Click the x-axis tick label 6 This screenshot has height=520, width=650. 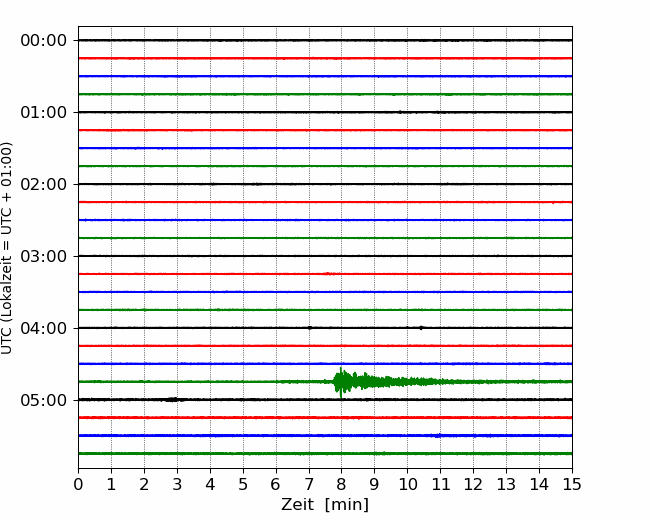[x=276, y=484]
